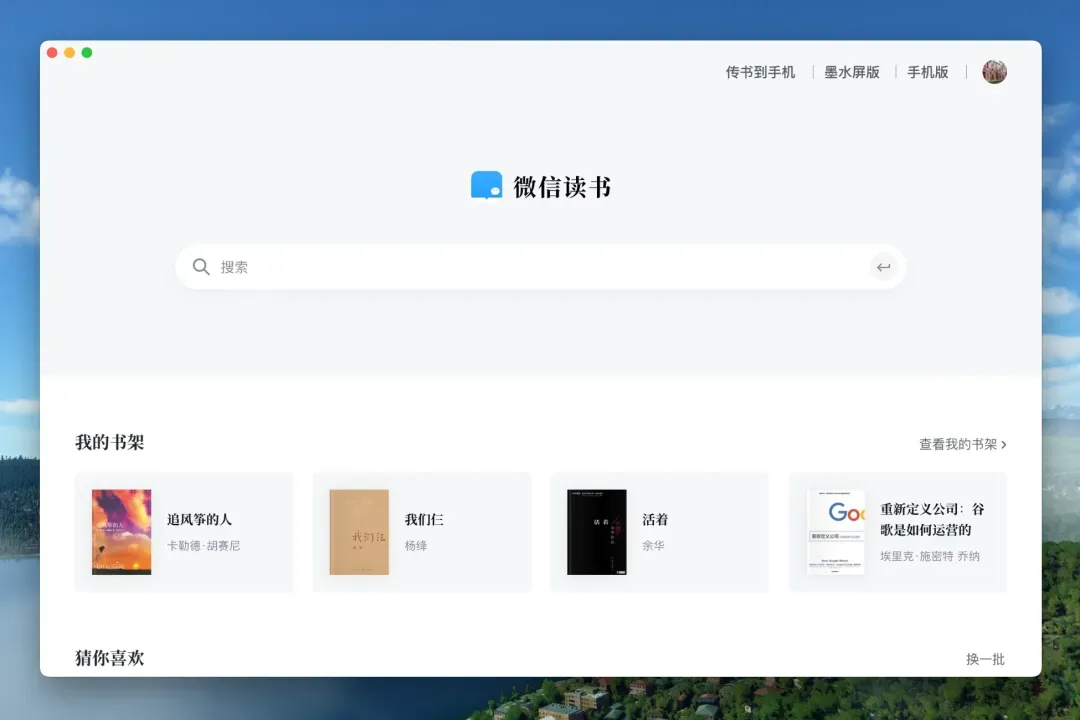The height and width of the screenshot is (720, 1080).
Task: Open the user avatar profile picture
Action: 994,72
